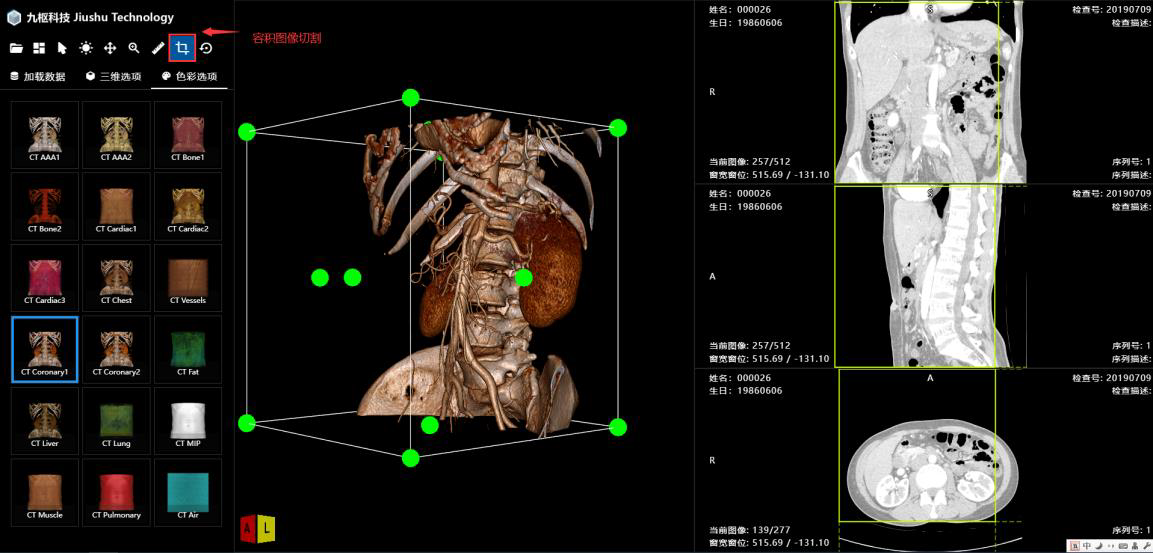
Task: Activate the window level brightness tool
Action: 86,49
